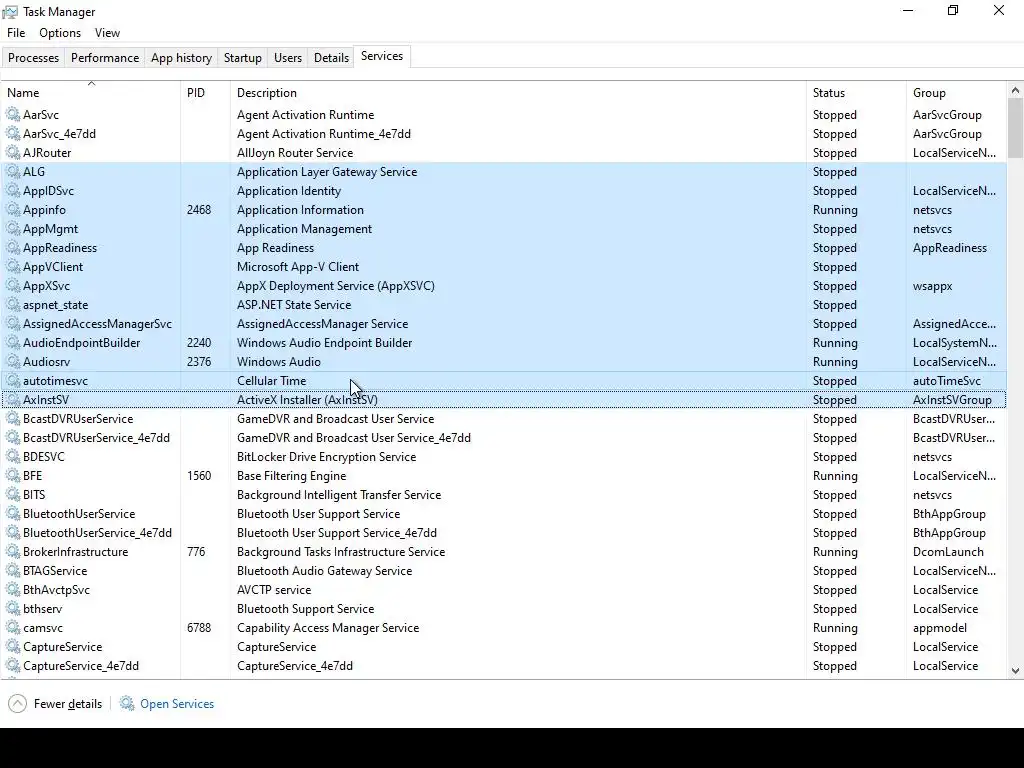1024x768 pixels.
Task: Select BluetoothUserService_4e7dd service name
Action: coord(97,532)
